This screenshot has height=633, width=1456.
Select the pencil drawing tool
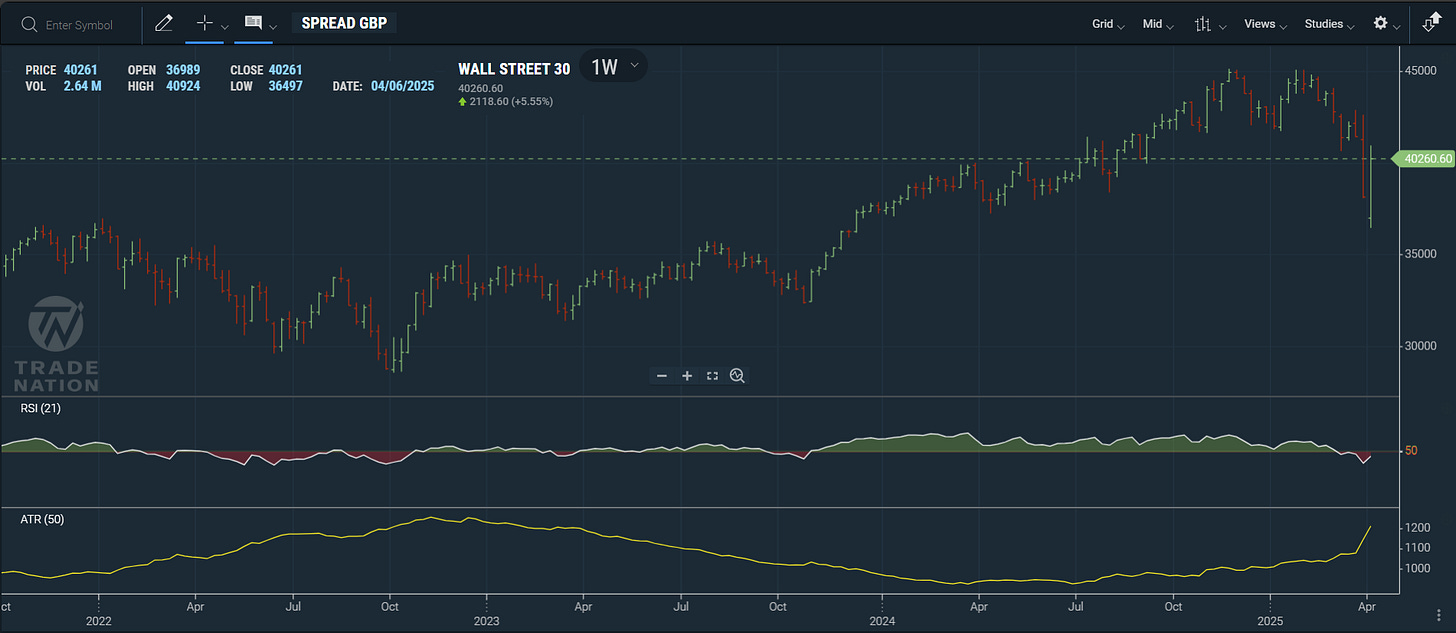pos(164,23)
